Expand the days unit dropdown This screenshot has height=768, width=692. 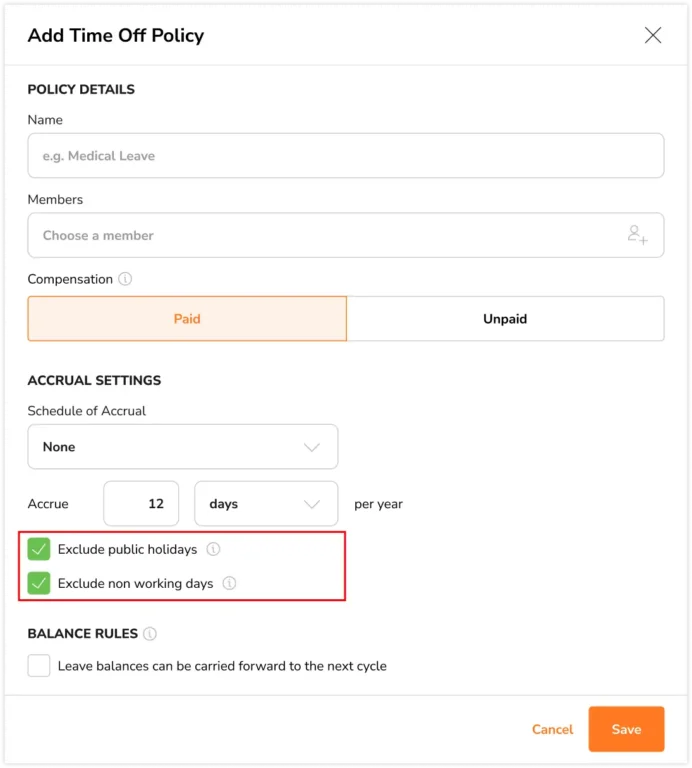(x=266, y=504)
